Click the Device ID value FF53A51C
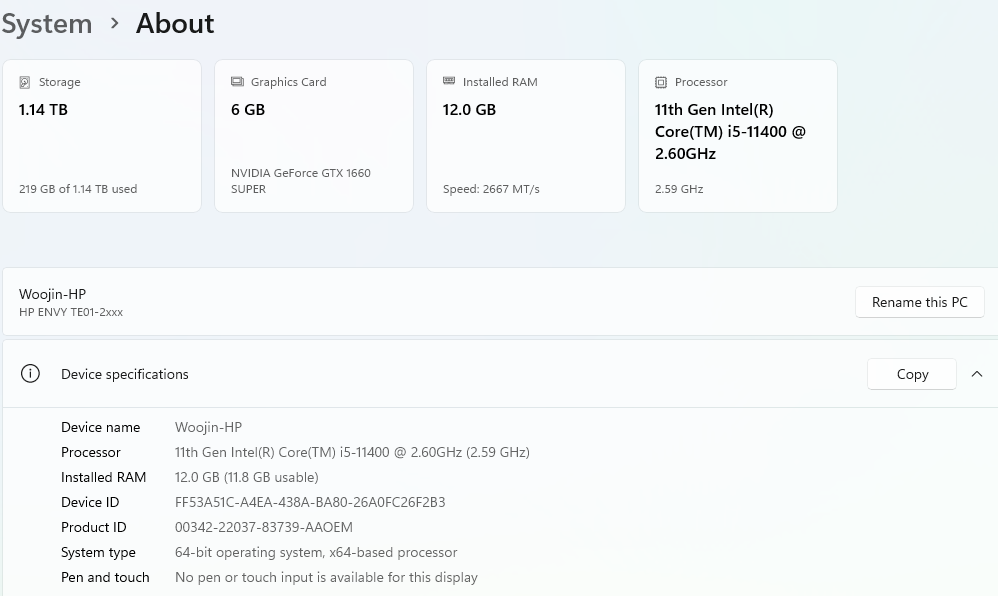The width and height of the screenshot is (998, 596). point(310,502)
